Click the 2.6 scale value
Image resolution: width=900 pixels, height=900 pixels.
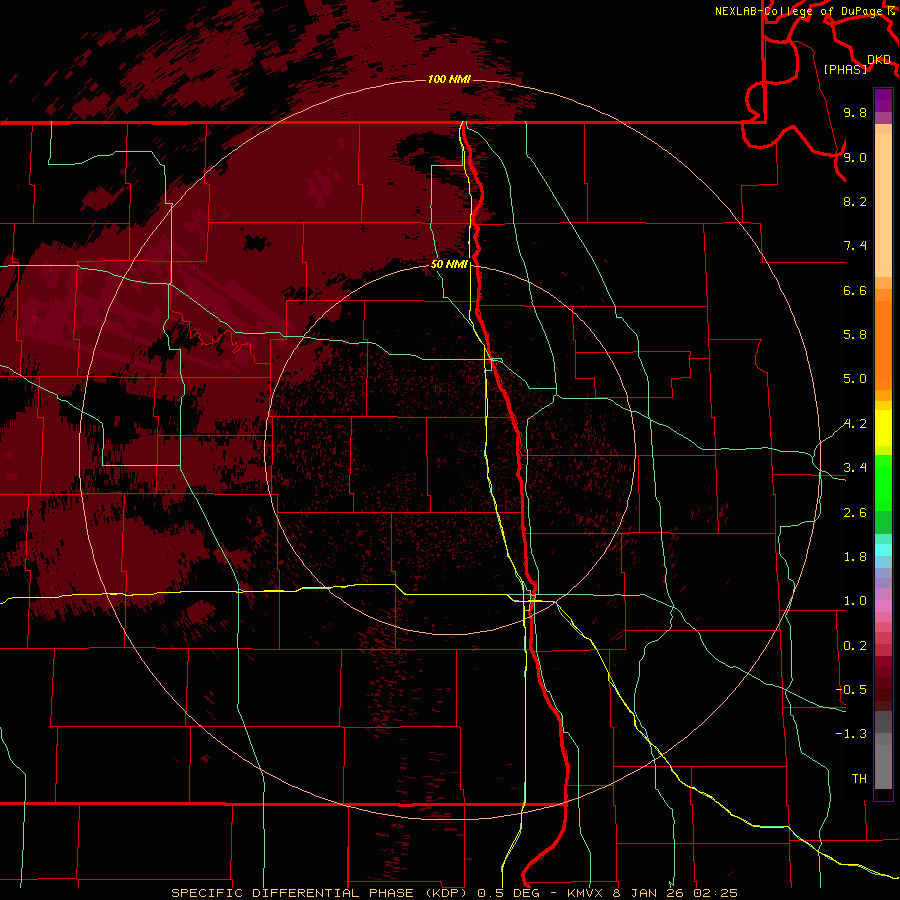tap(855, 513)
